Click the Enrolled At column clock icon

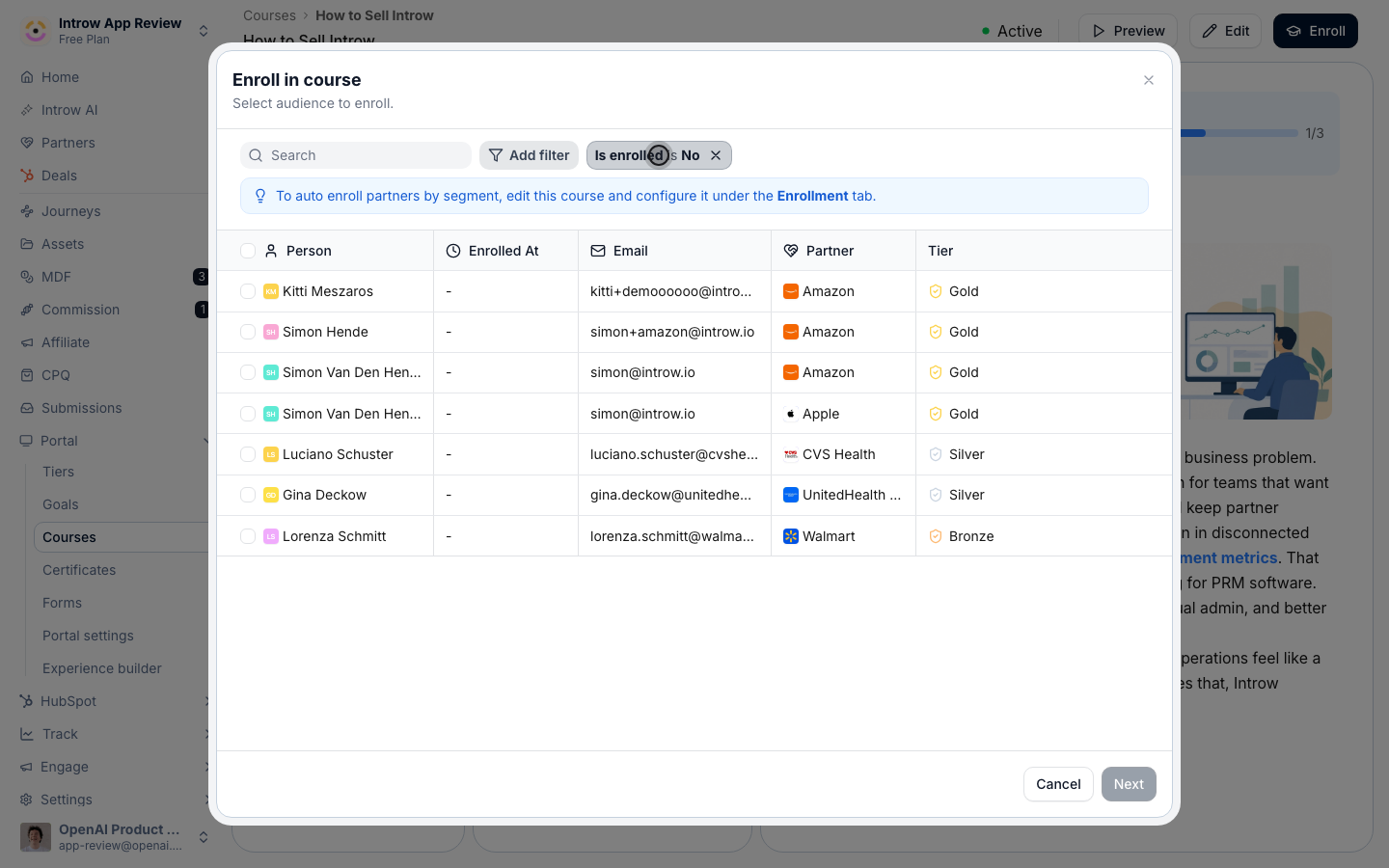click(453, 251)
